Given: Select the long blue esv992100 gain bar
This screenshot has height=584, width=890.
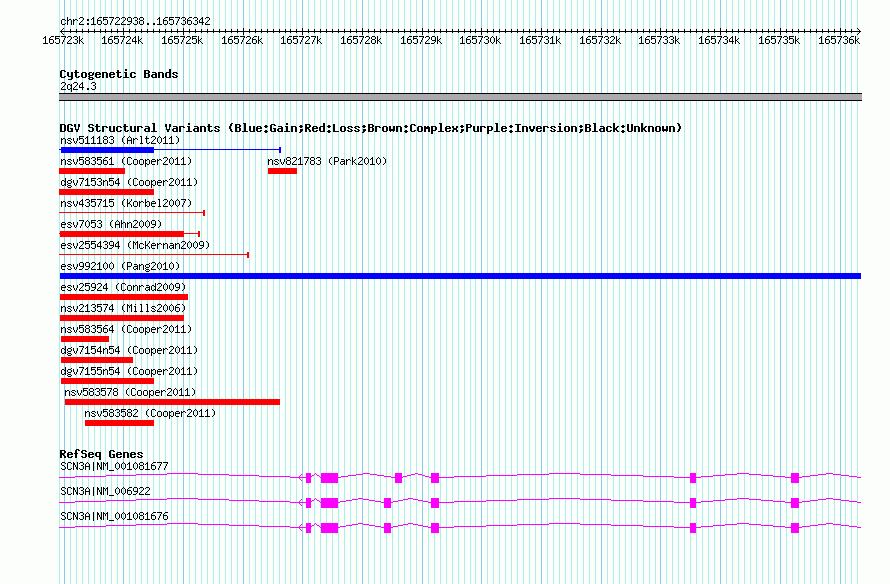Looking at the screenshot, I should point(460,276).
